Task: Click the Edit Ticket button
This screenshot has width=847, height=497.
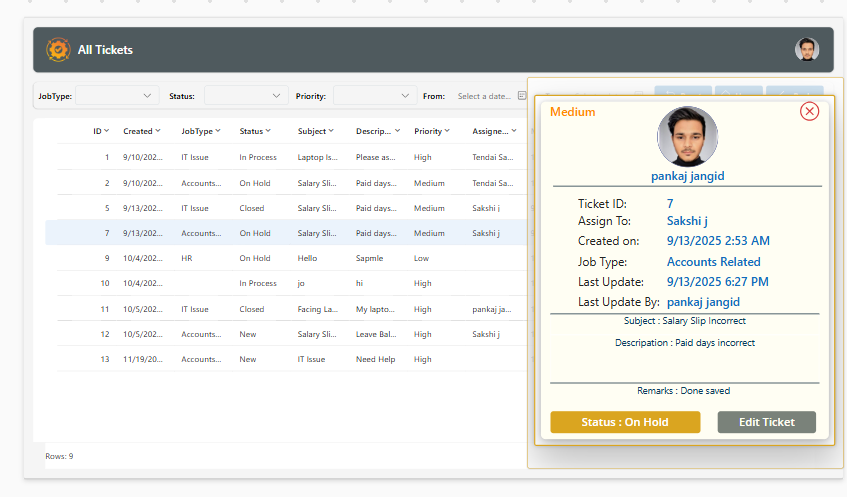Action: (767, 422)
